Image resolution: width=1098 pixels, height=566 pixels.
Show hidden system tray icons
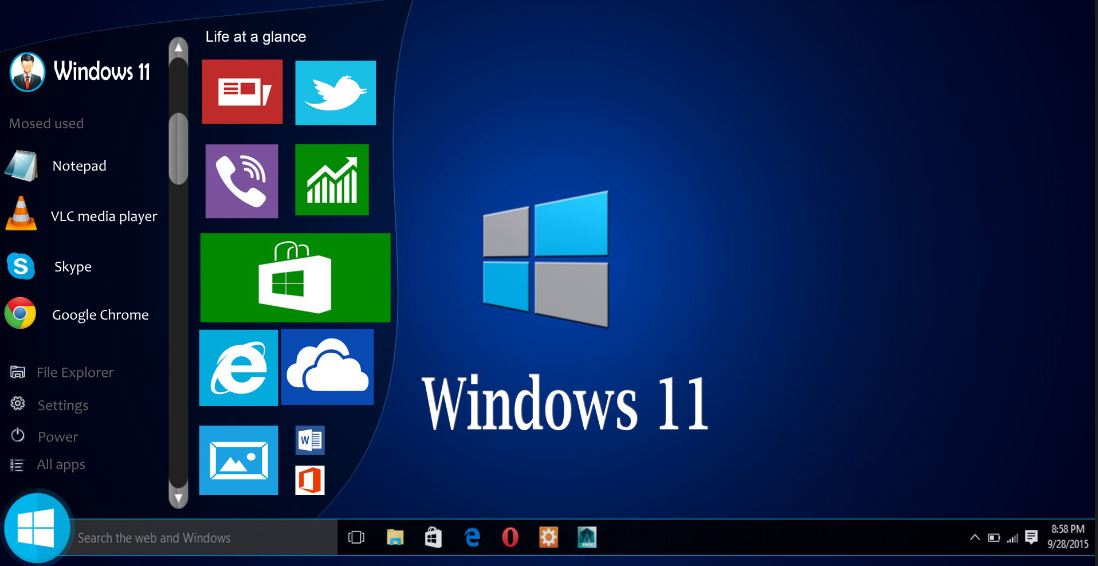pos(975,538)
